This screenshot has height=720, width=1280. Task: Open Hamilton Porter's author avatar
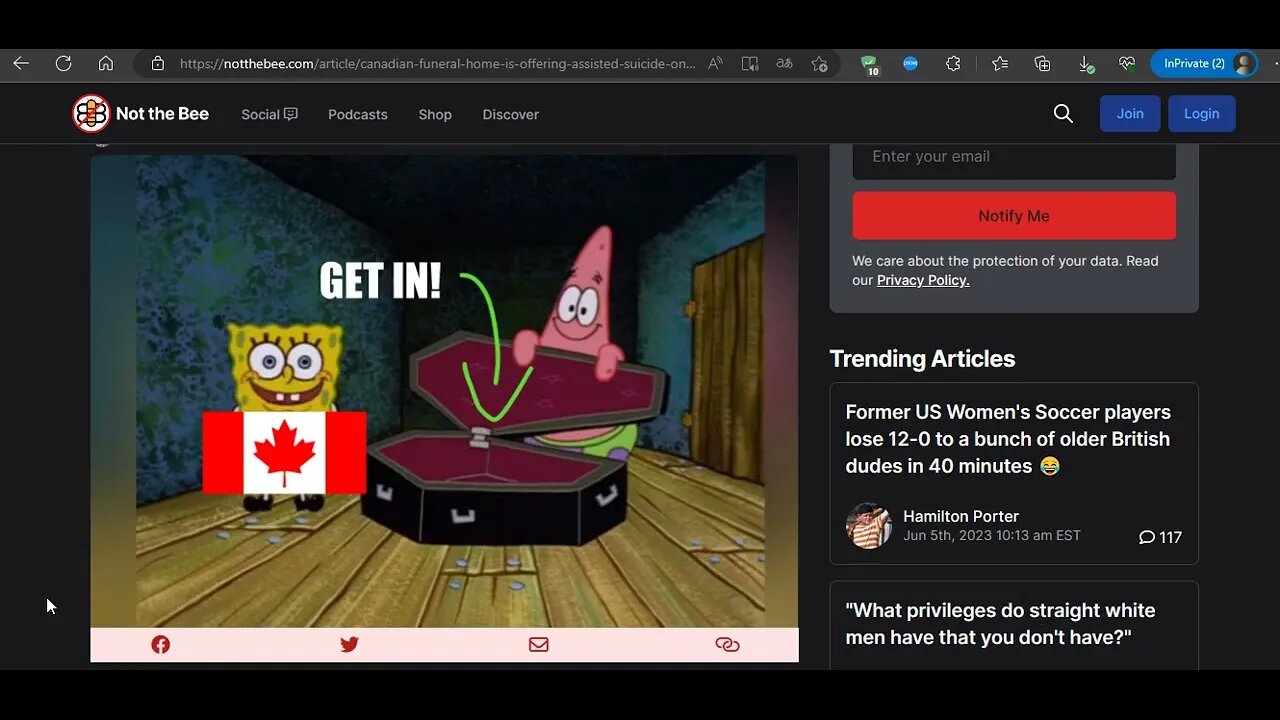(x=868, y=526)
